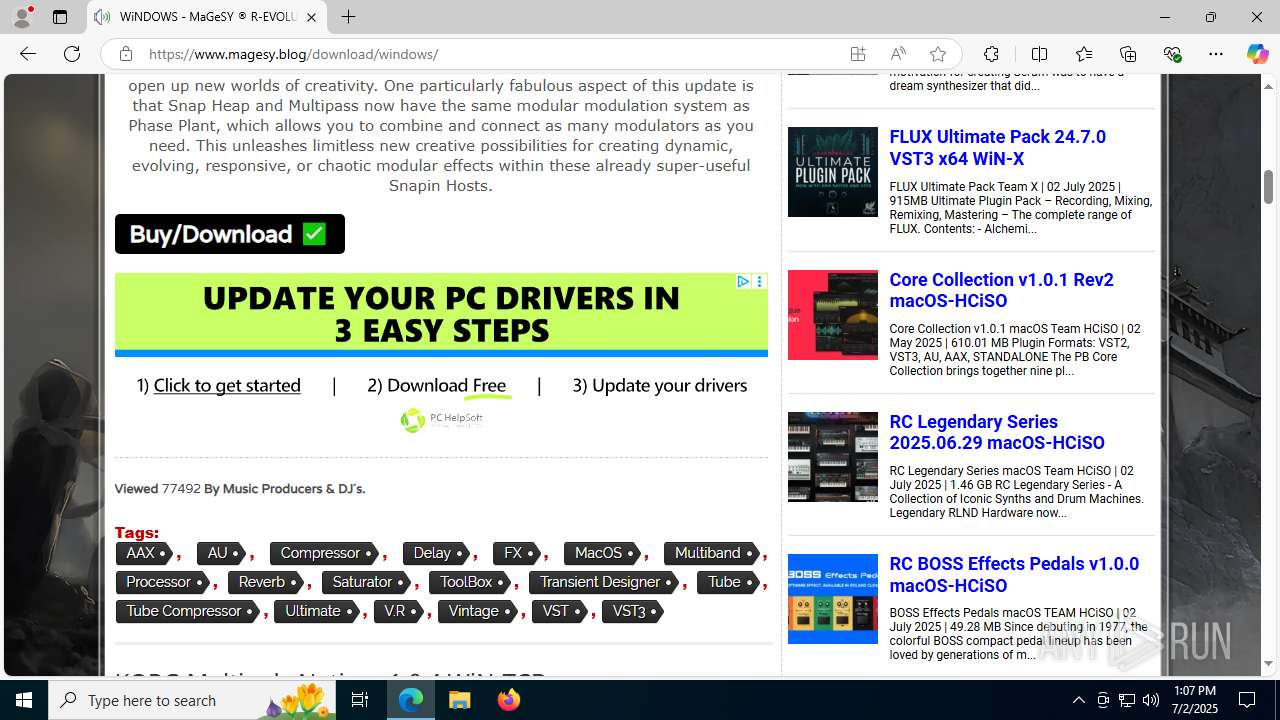Select the Compressor tag
The width and height of the screenshot is (1280, 720).
326,553
